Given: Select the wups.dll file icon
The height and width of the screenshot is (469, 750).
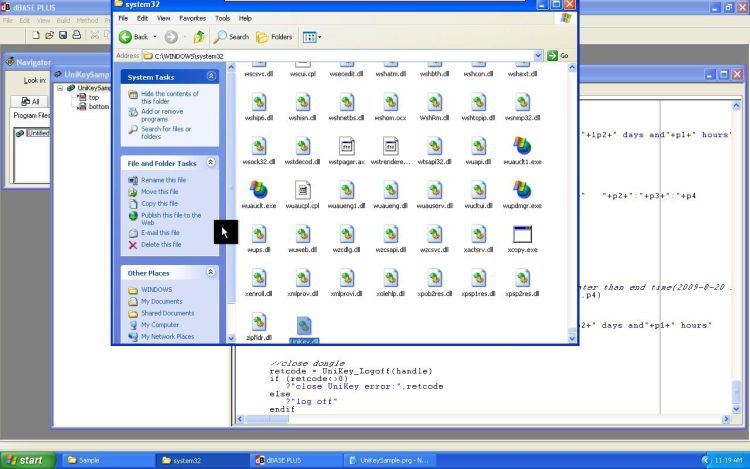Looking at the screenshot, I should 259,234.
